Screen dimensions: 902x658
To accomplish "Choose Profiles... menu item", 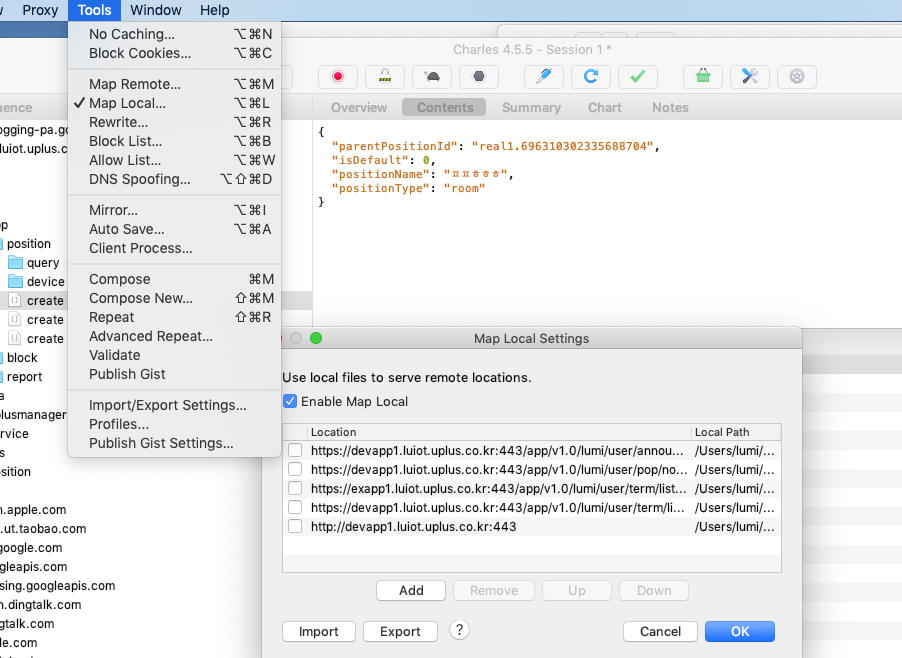I will 174,424.
